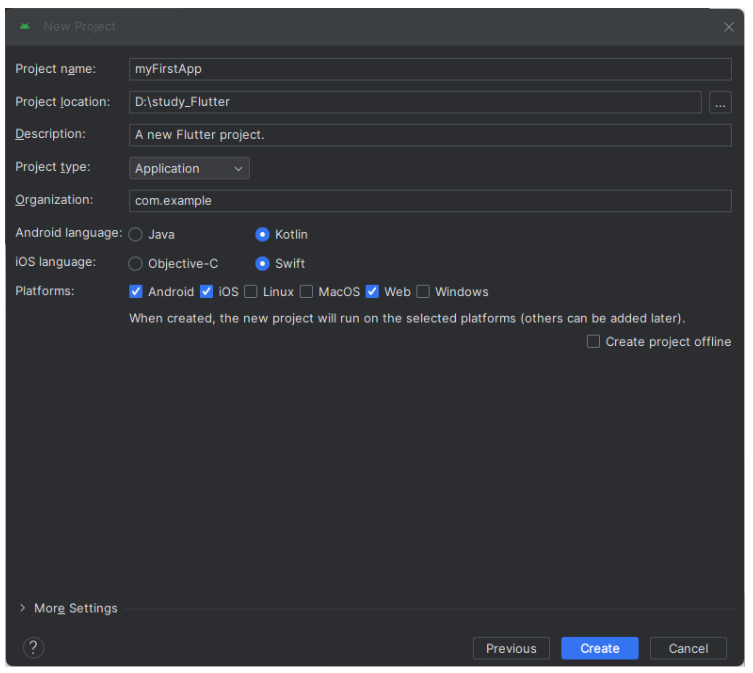Viewport: 753px width, 673px height.
Task: Uncheck the Android platform checkbox
Action: 136,292
